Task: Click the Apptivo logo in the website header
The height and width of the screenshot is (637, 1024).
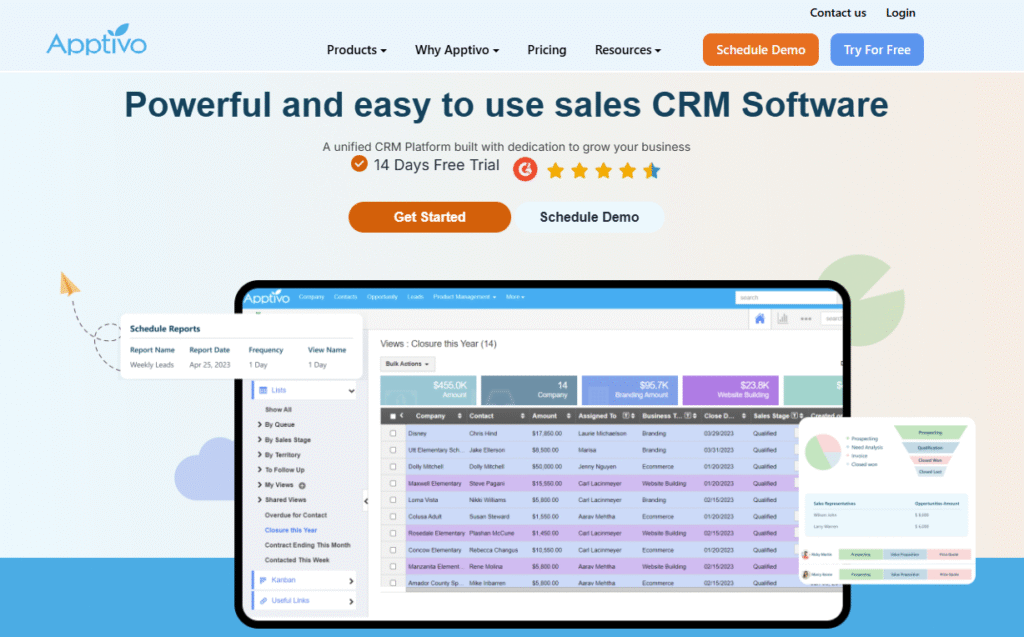Action: coord(97,41)
